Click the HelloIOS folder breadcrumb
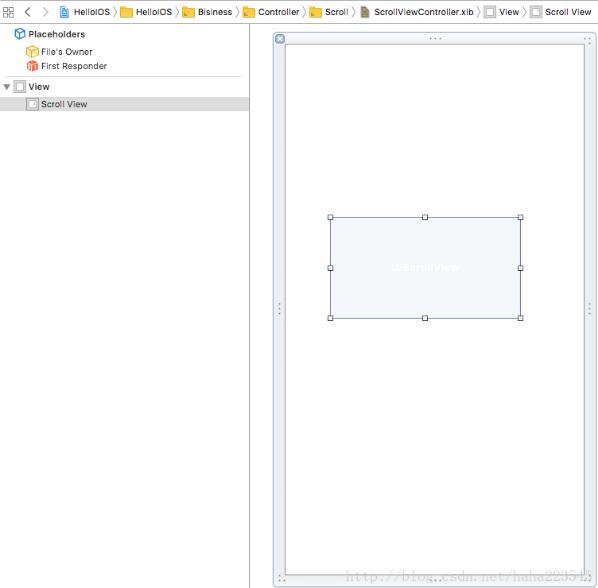The width and height of the screenshot is (598, 588). pyautogui.click(x=146, y=12)
